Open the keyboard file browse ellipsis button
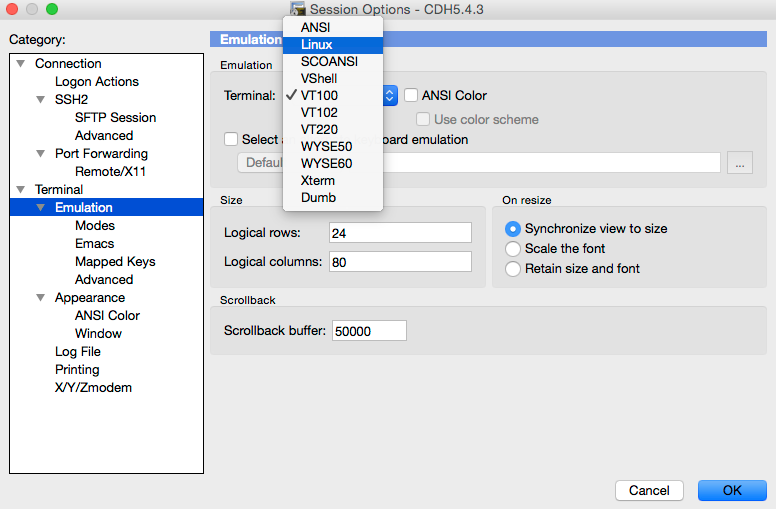The image size is (776, 509). pyautogui.click(x=740, y=163)
